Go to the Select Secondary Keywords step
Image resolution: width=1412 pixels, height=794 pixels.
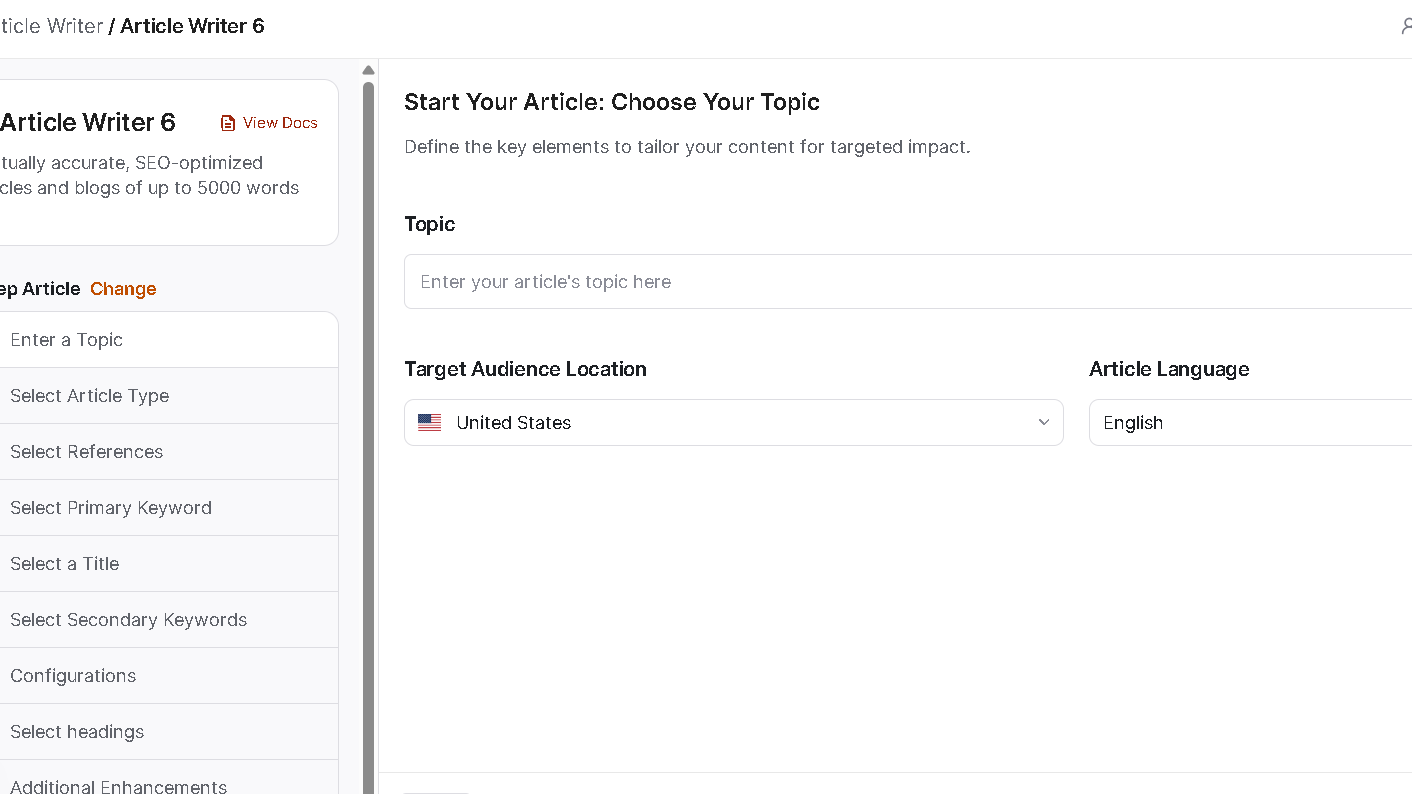coord(167,620)
